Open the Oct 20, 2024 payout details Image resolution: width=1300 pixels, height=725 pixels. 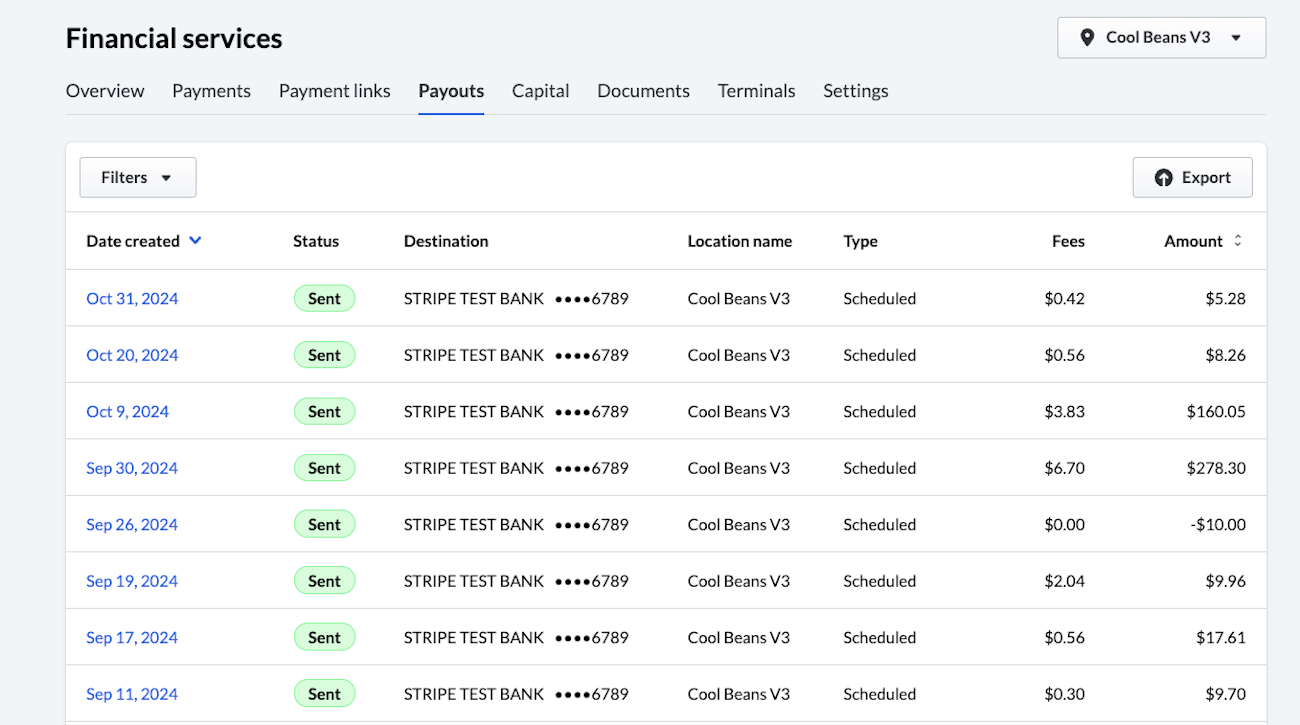[131, 355]
